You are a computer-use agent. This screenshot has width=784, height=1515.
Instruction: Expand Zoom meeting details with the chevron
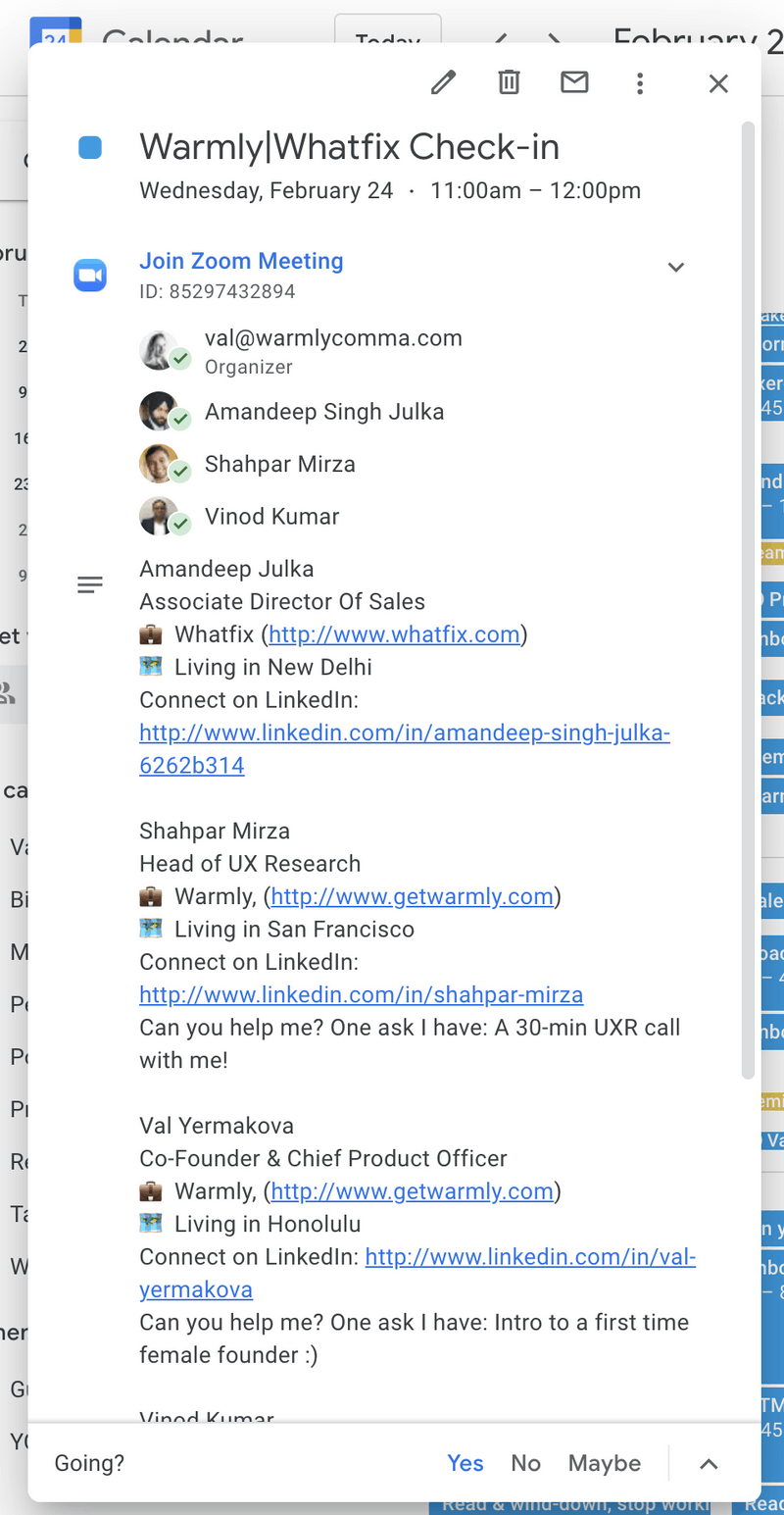[676, 267]
